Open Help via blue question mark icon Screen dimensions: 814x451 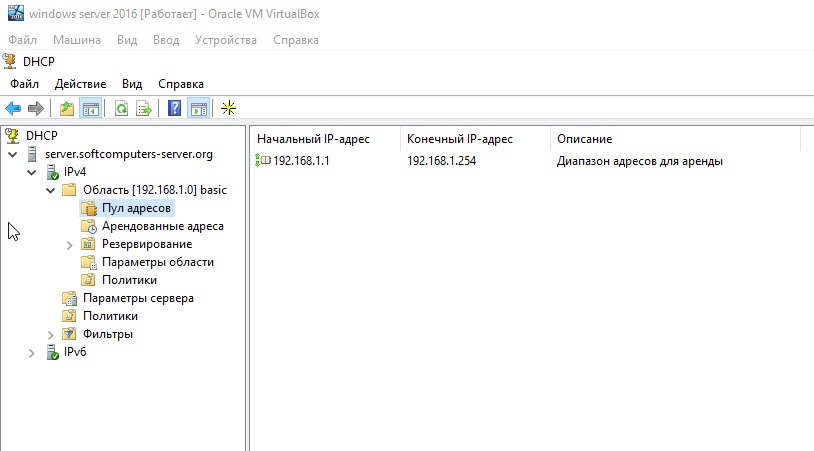pos(175,108)
